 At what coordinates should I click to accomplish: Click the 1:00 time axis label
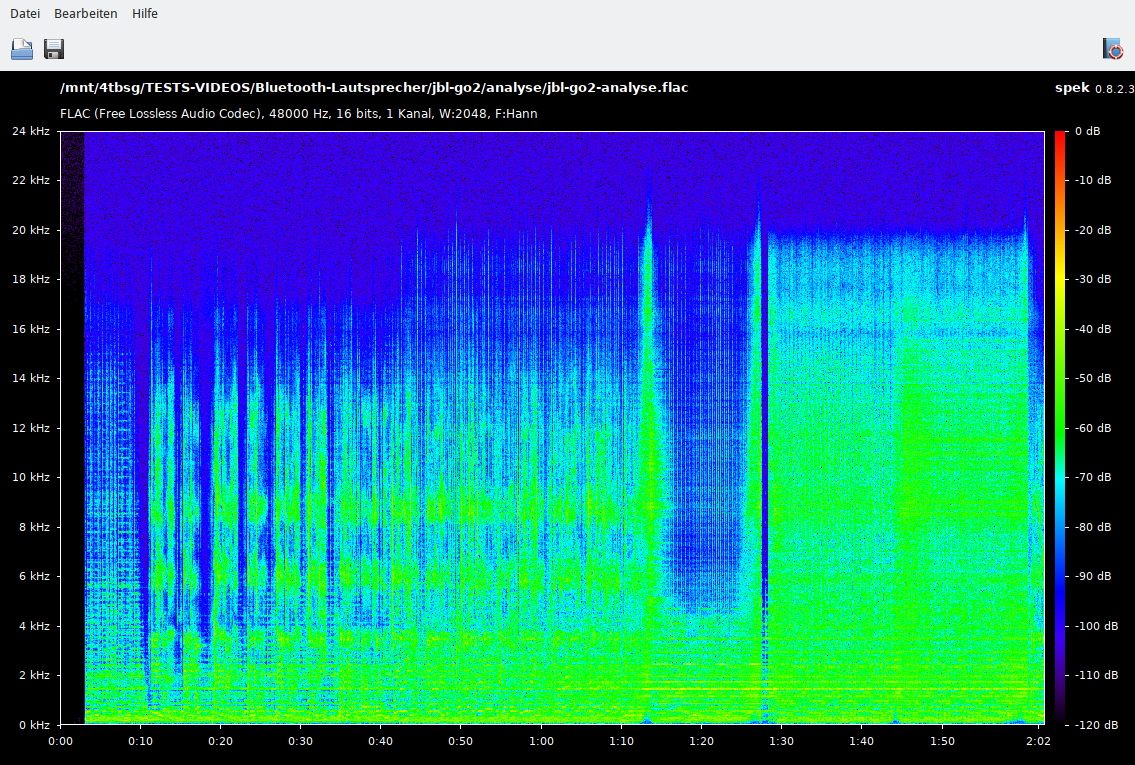(x=541, y=741)
